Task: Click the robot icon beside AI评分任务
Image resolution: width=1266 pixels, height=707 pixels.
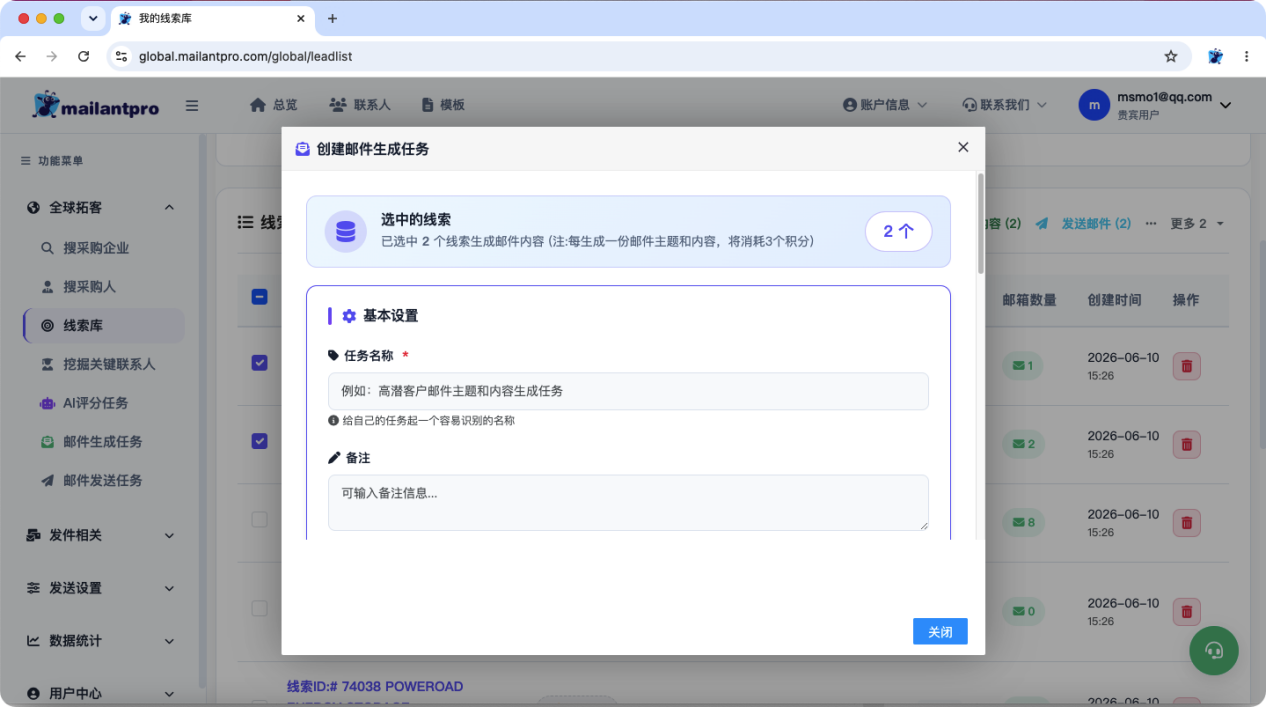Action: pos(47,403)
